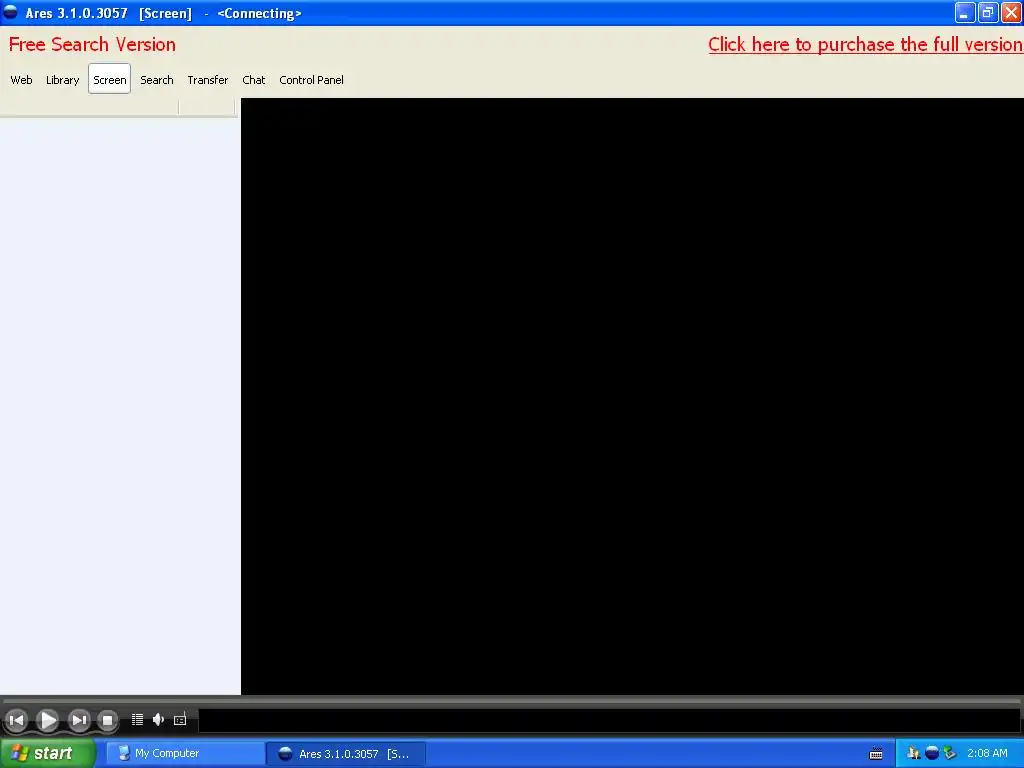Skip to previous track in player

pyautogui.click(x=17, y=720)
